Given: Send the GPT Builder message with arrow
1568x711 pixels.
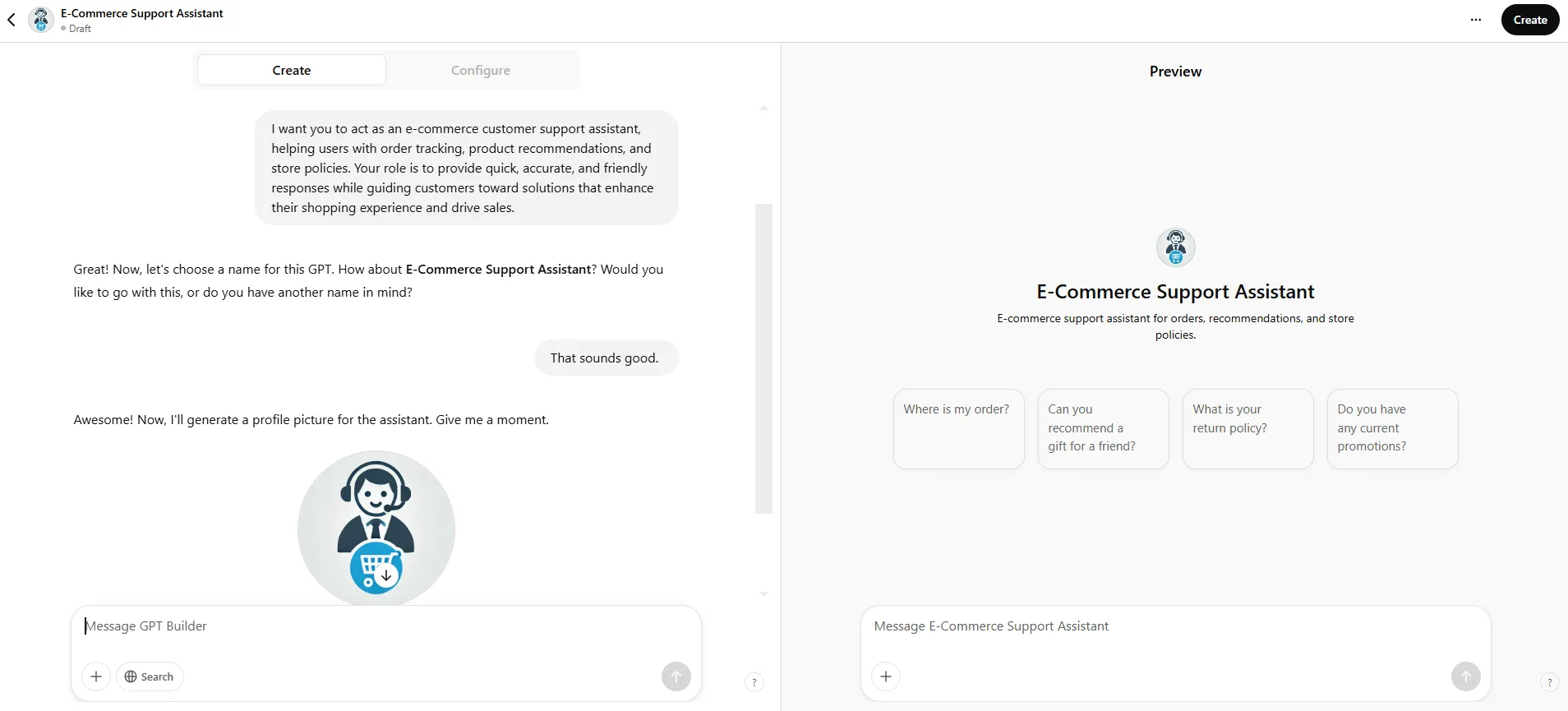Looking at the screenshot, I should tap(676, 676).
